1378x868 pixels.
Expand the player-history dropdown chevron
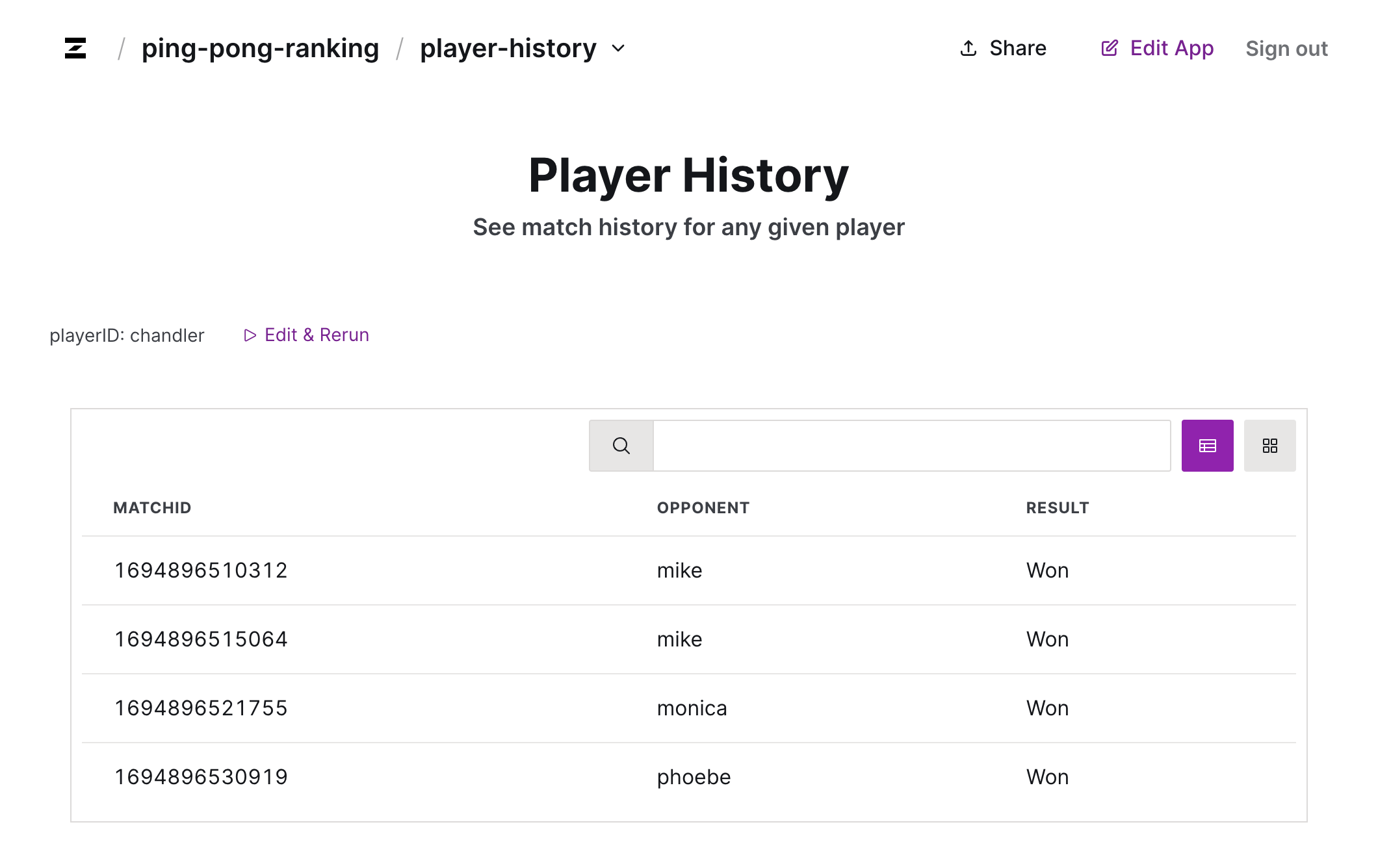(618, 49)
